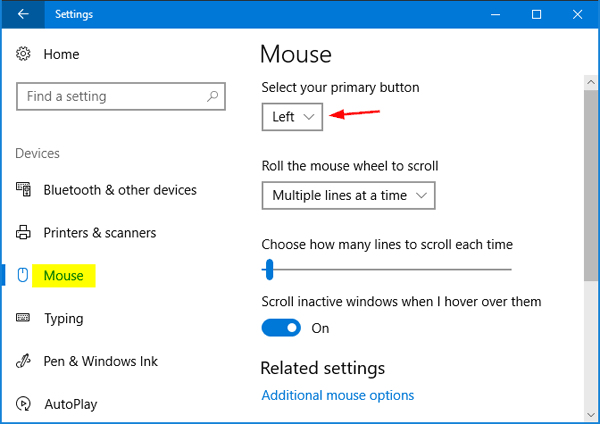Open Additional mouse options link
This screenshot has height=424, width=600.
coord(337,395)
